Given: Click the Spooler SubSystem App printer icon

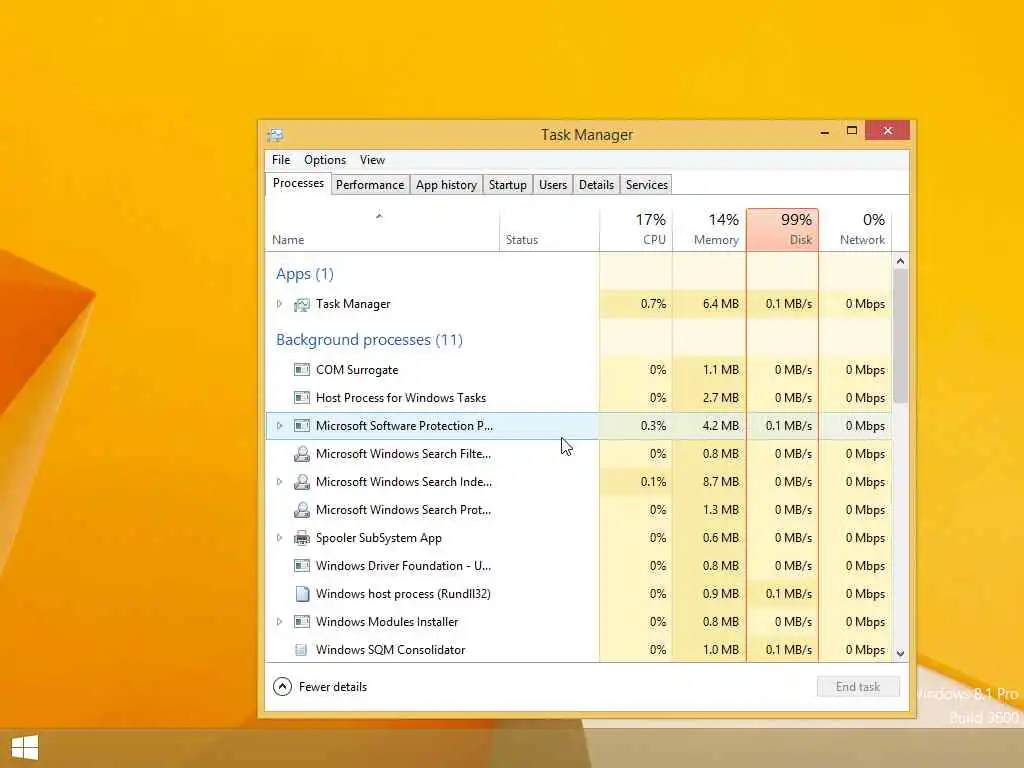Looking at the screenshot, I should click(x=301, y=538).
